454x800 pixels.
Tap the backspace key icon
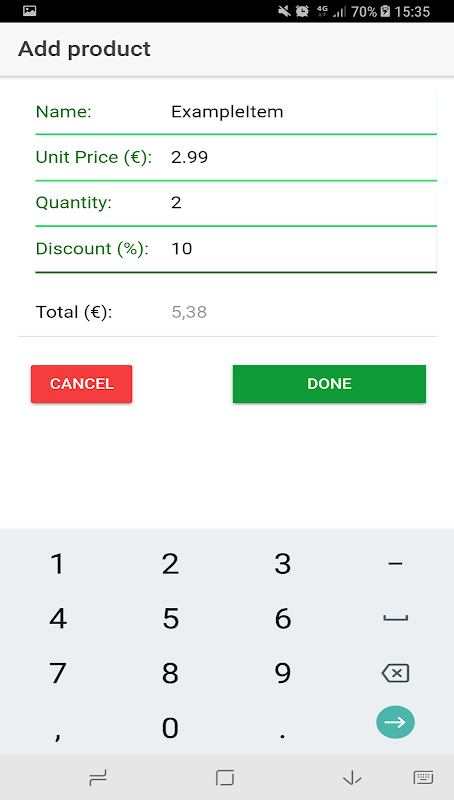coord(395,673)
